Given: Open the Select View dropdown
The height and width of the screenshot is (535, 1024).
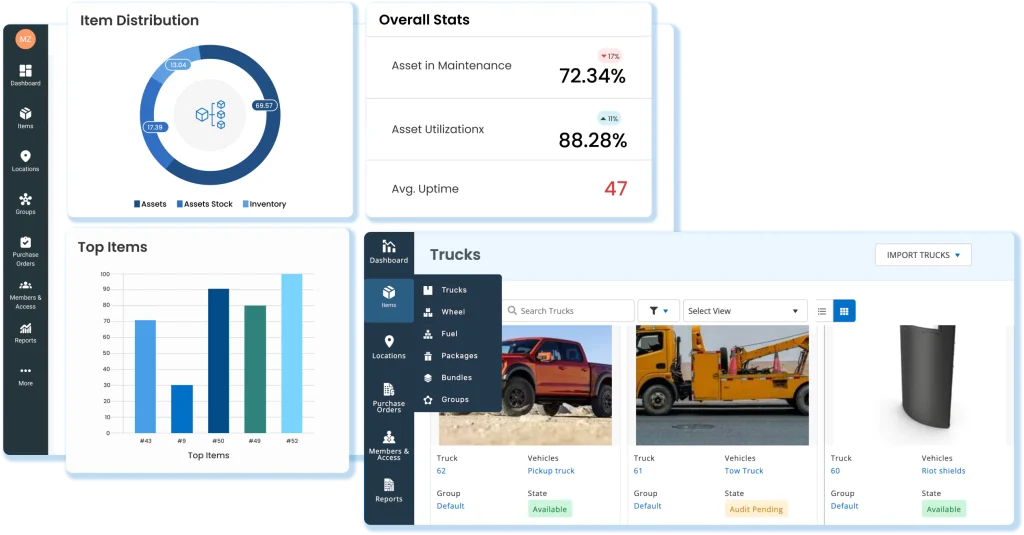Looking at the screenshot, I should [744, 311].
